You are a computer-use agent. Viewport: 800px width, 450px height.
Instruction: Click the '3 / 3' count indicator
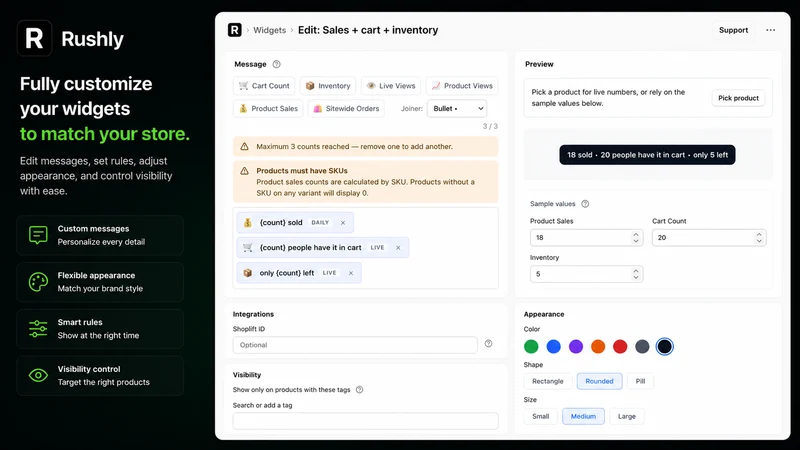click(x=490, y=127)
